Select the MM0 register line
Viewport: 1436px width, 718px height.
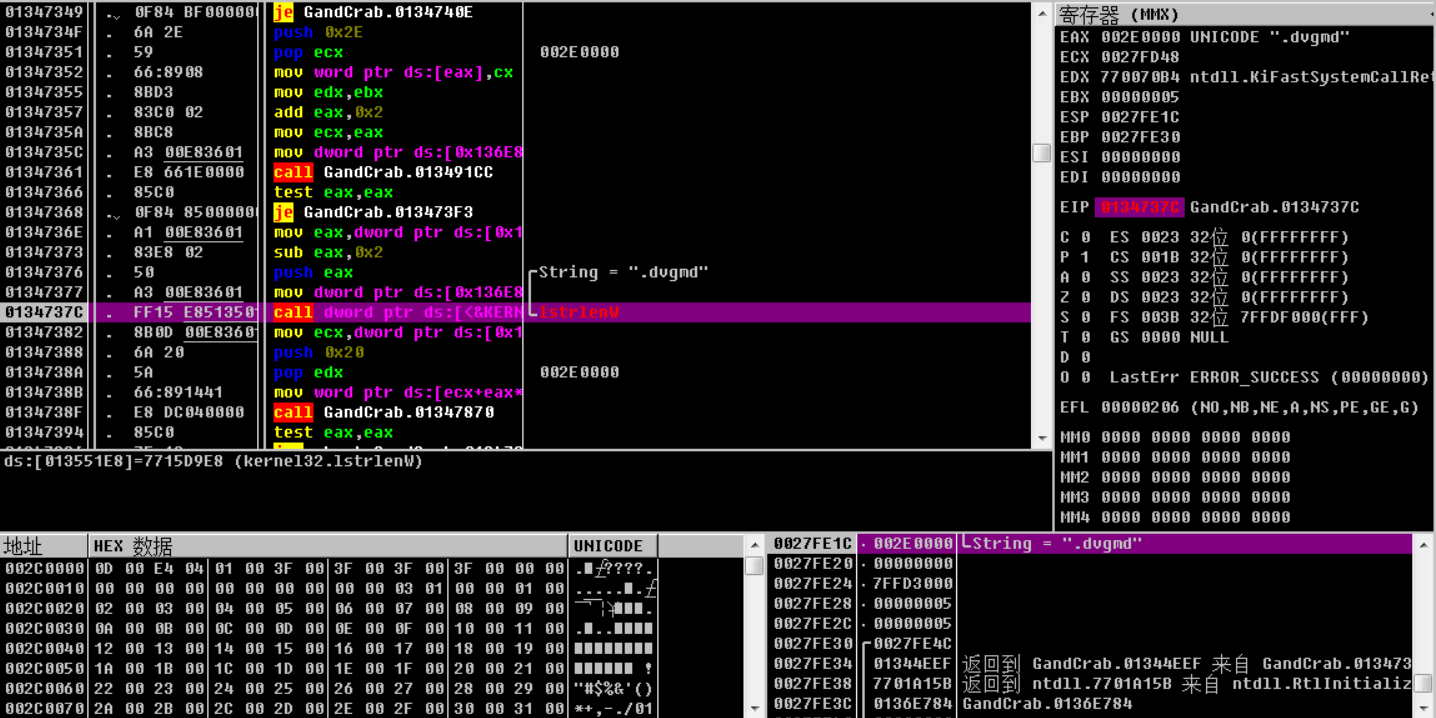[1175, 437]
